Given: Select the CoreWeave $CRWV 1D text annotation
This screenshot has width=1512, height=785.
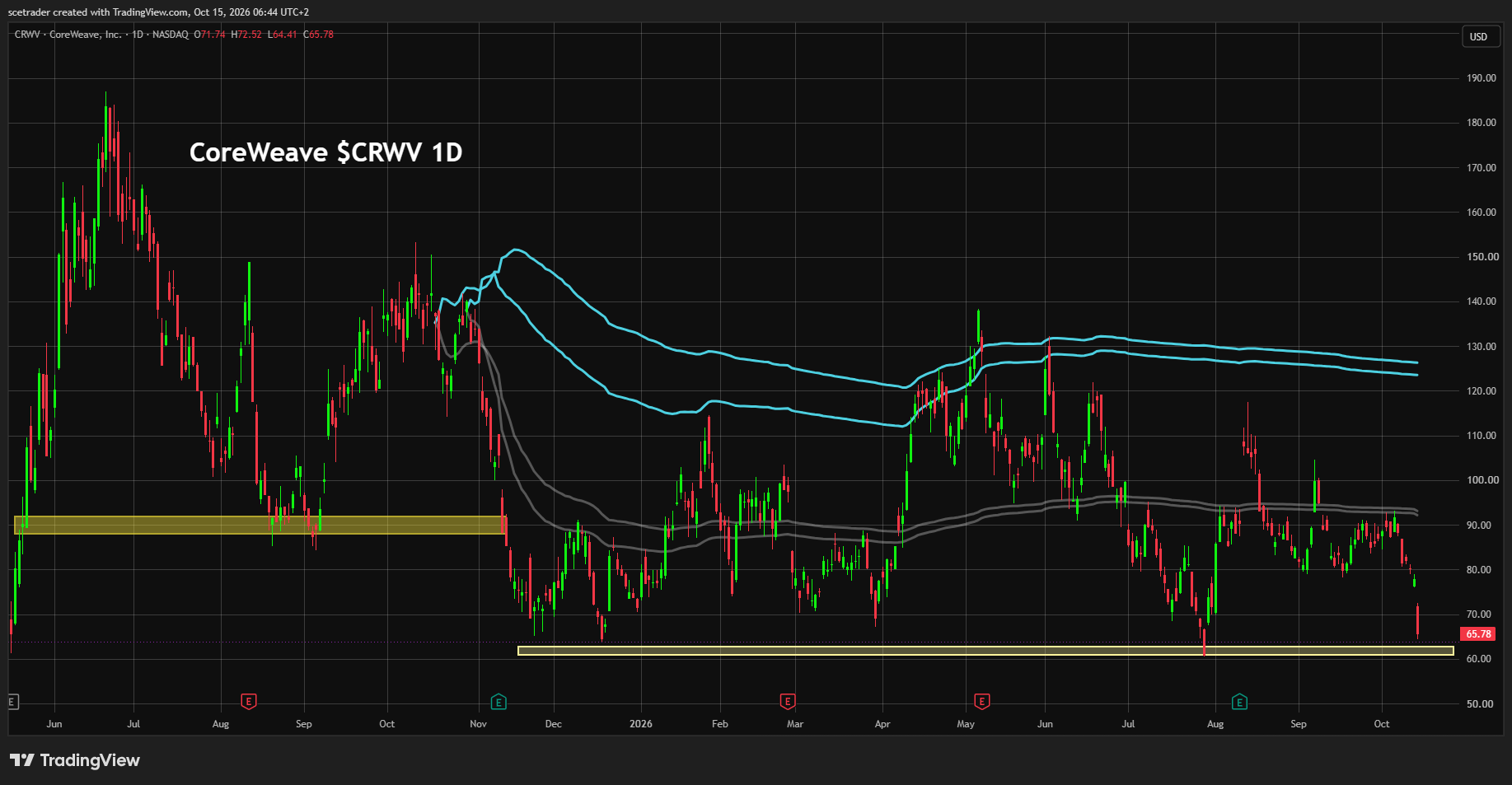Looking at the screenshot, I should [x=325, y=152].
